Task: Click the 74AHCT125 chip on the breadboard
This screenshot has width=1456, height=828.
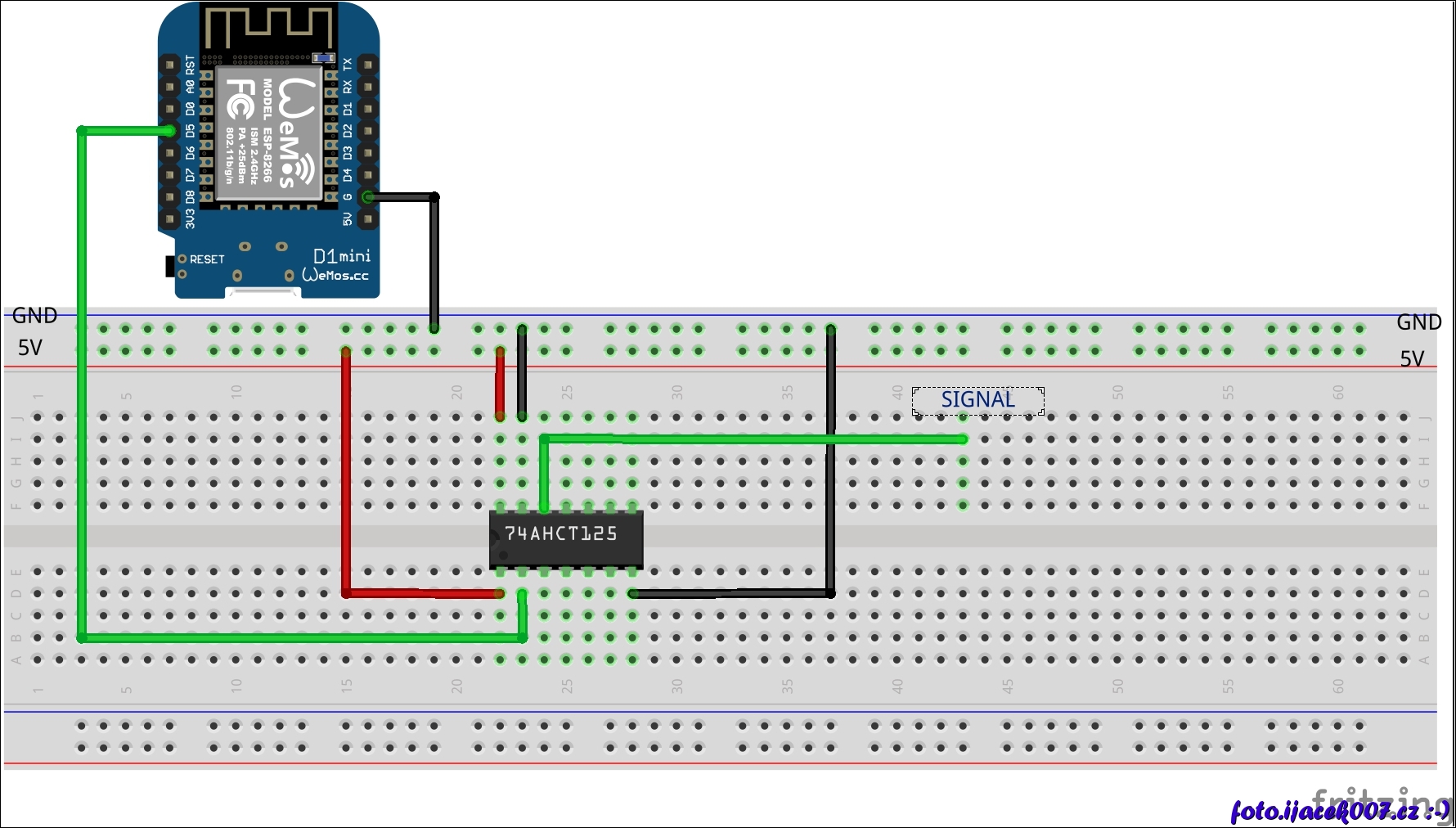Action: [566, 538]
